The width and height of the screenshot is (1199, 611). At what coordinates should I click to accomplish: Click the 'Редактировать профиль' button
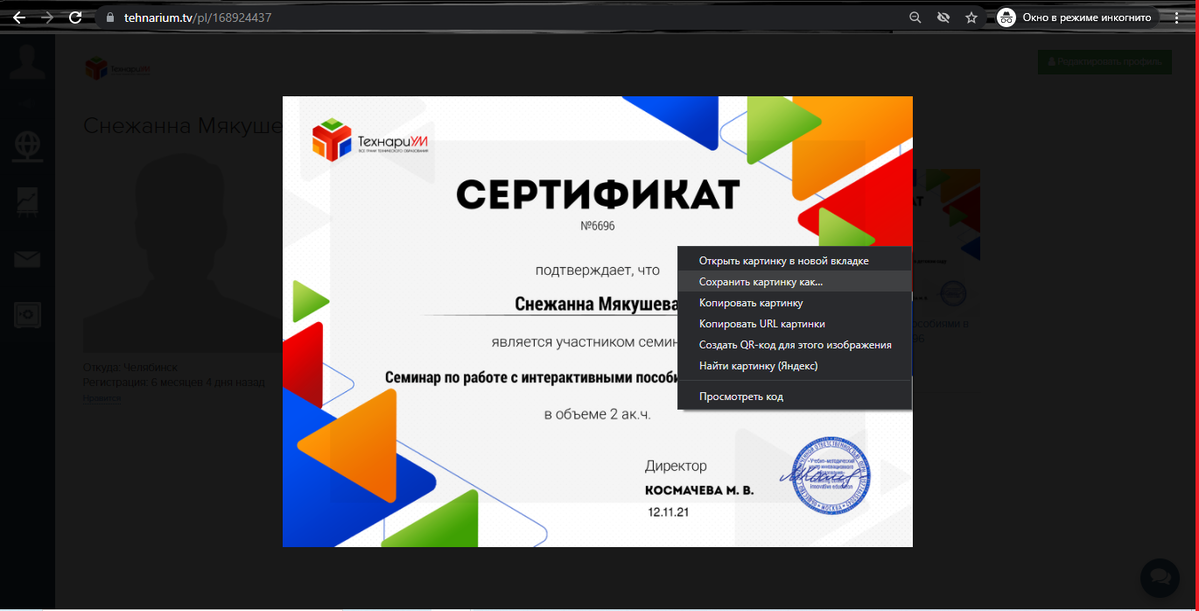tap(1104, 62)
